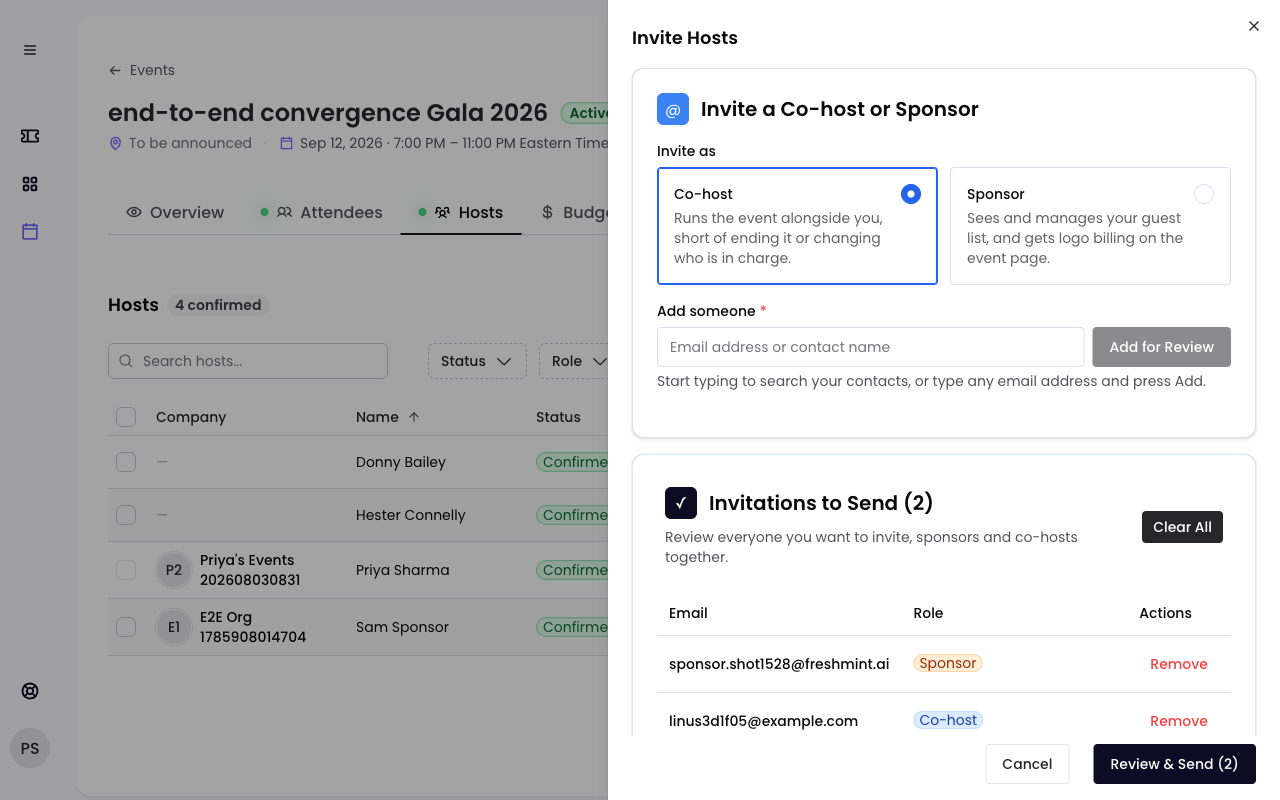Open the PS user avatar
This screenshot has width=1280, height=800.
coord(30,748)
